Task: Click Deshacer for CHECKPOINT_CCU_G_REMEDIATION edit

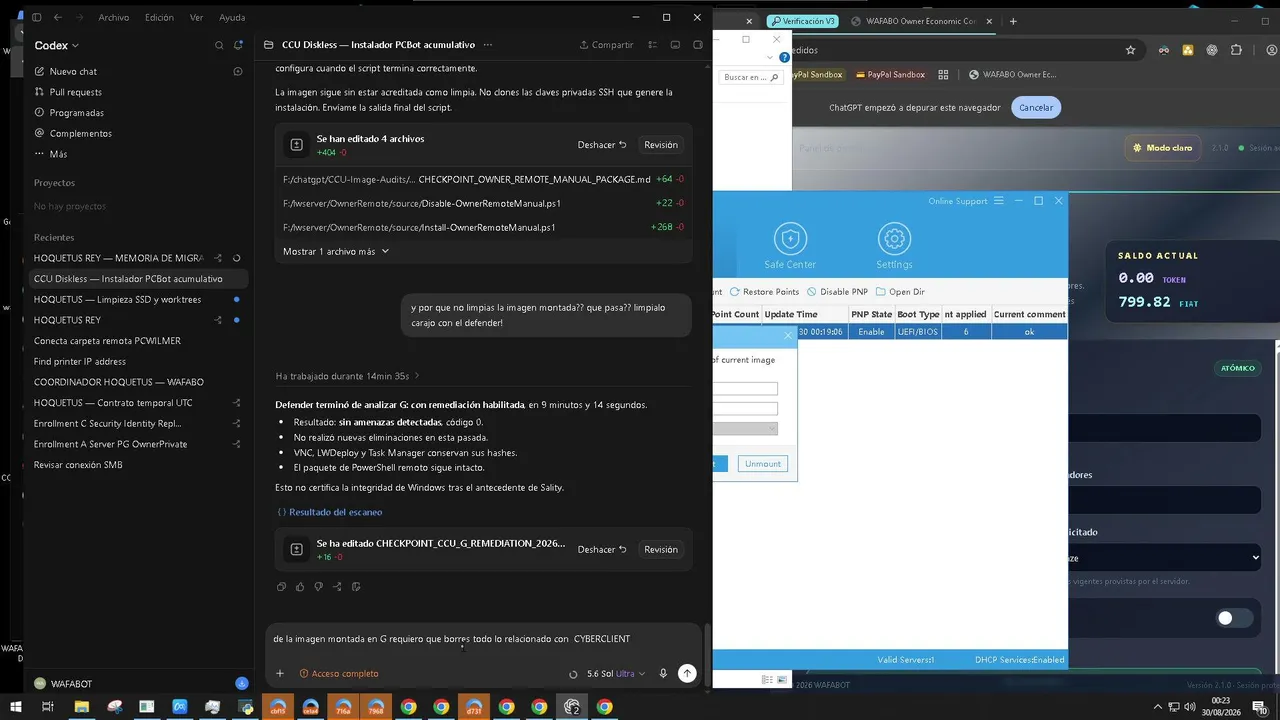Action: tap(602, 549)
